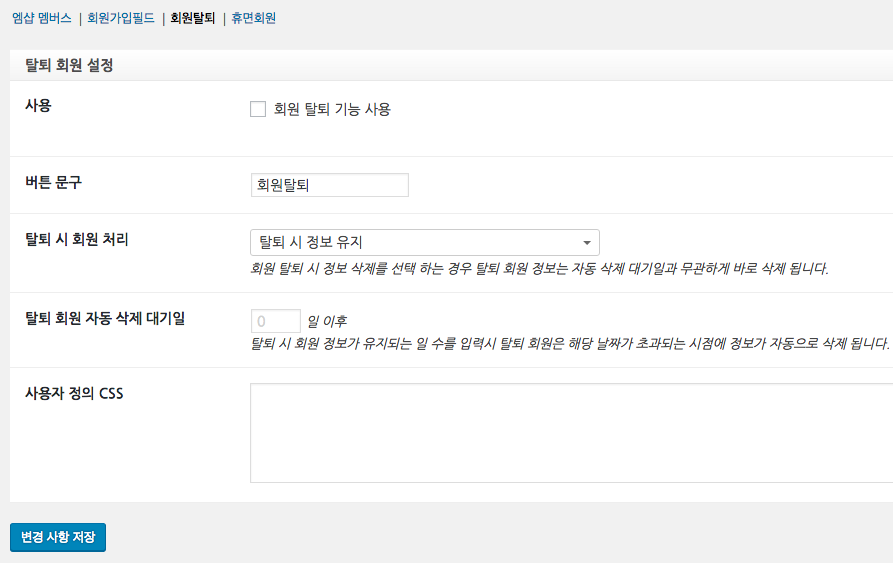Screen dimensions: 893x563
Task: Click the '일 이후' text beside number field
Action: tap(327, 321)
